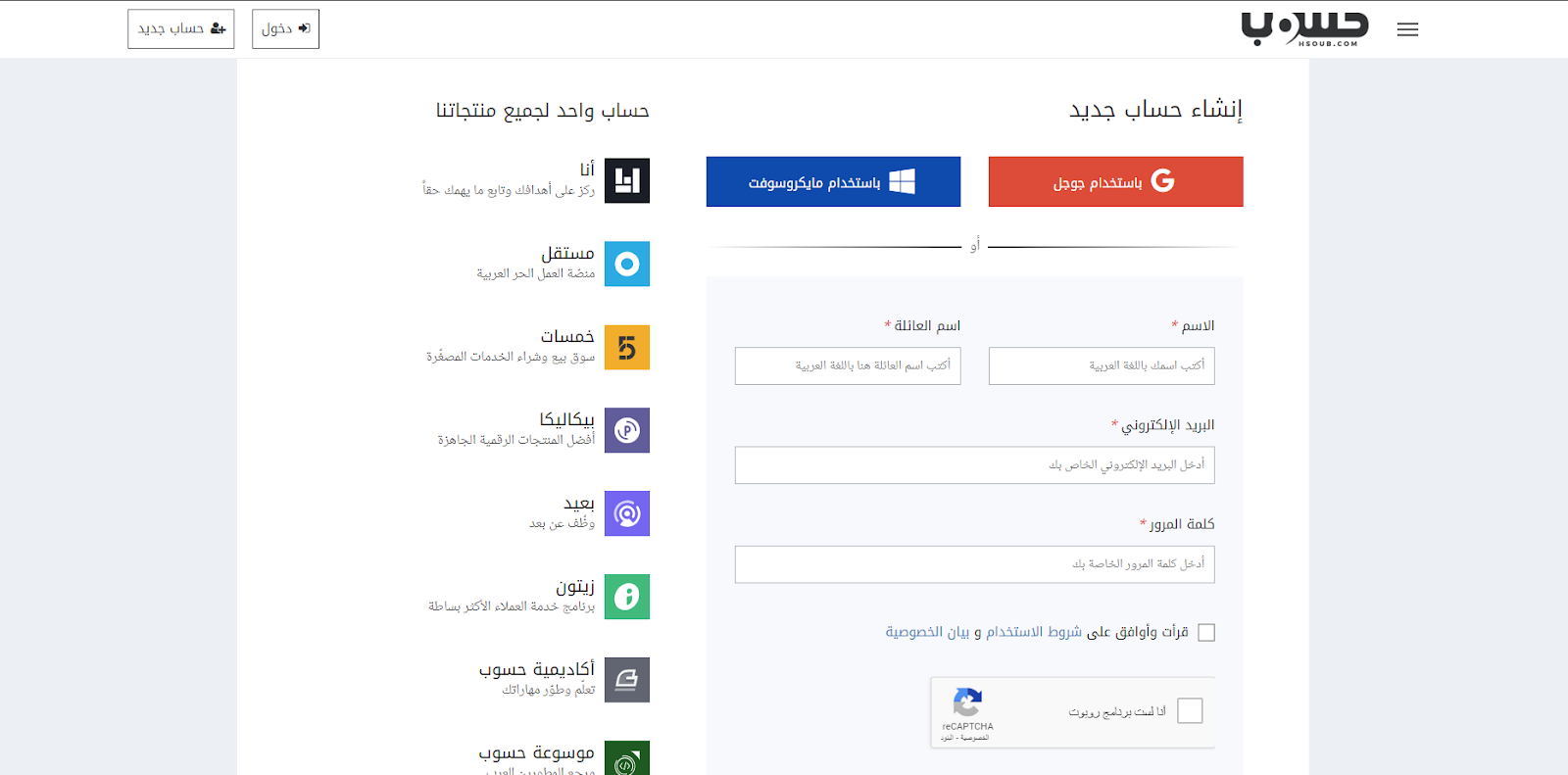Click the دخول login button
The image size is (1568, 775).
285,29
